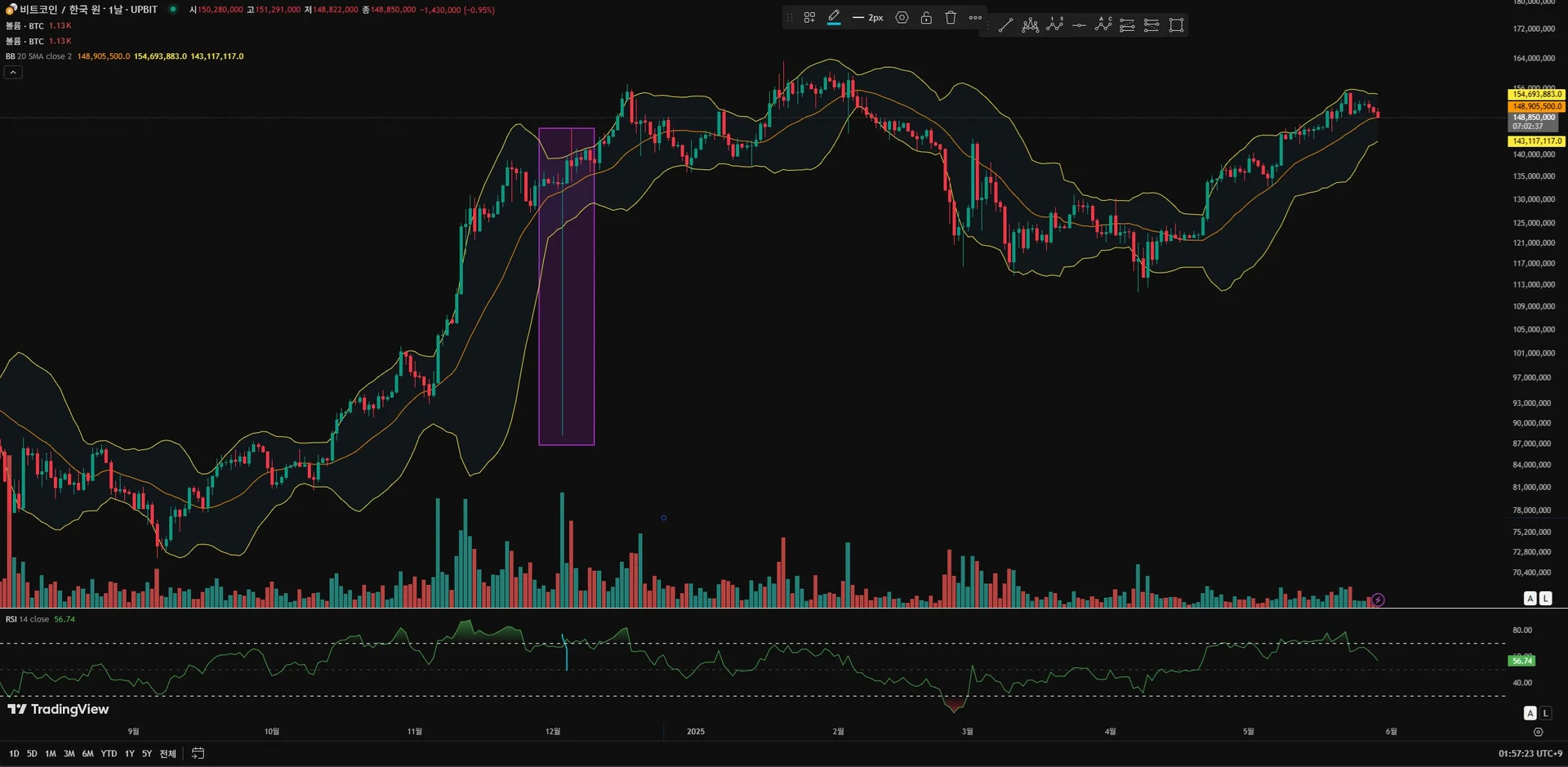This screenshot has height=767, width=1568.
Task: Toggle the lock on the selected drawing
Action: 926,17
